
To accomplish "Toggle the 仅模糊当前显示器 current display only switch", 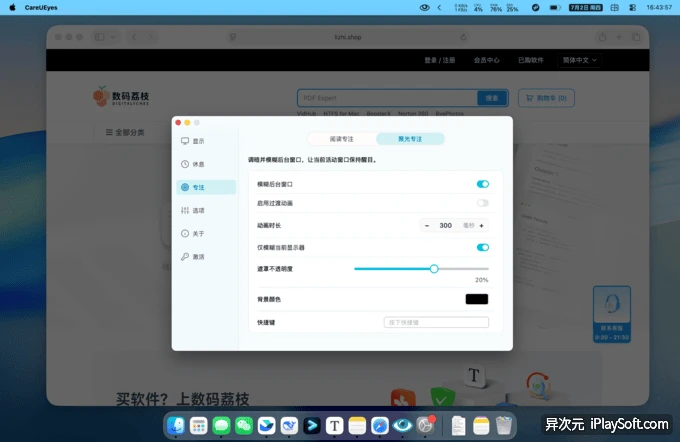I will click(482, 247).
